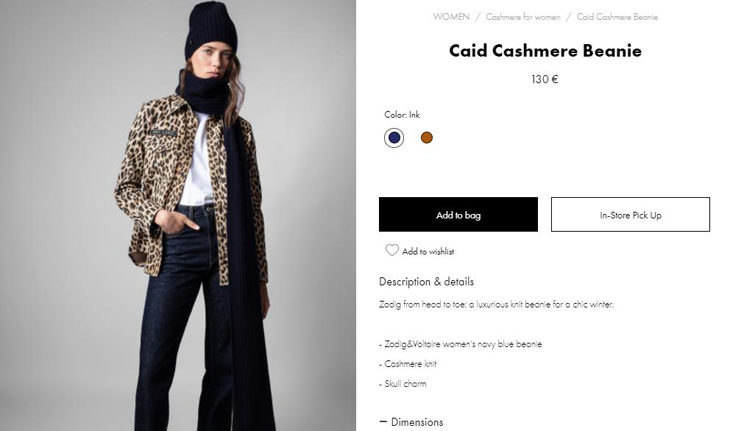Click the Skull charm detail line
The image size is (730, 431).
[x=402, y=384]
